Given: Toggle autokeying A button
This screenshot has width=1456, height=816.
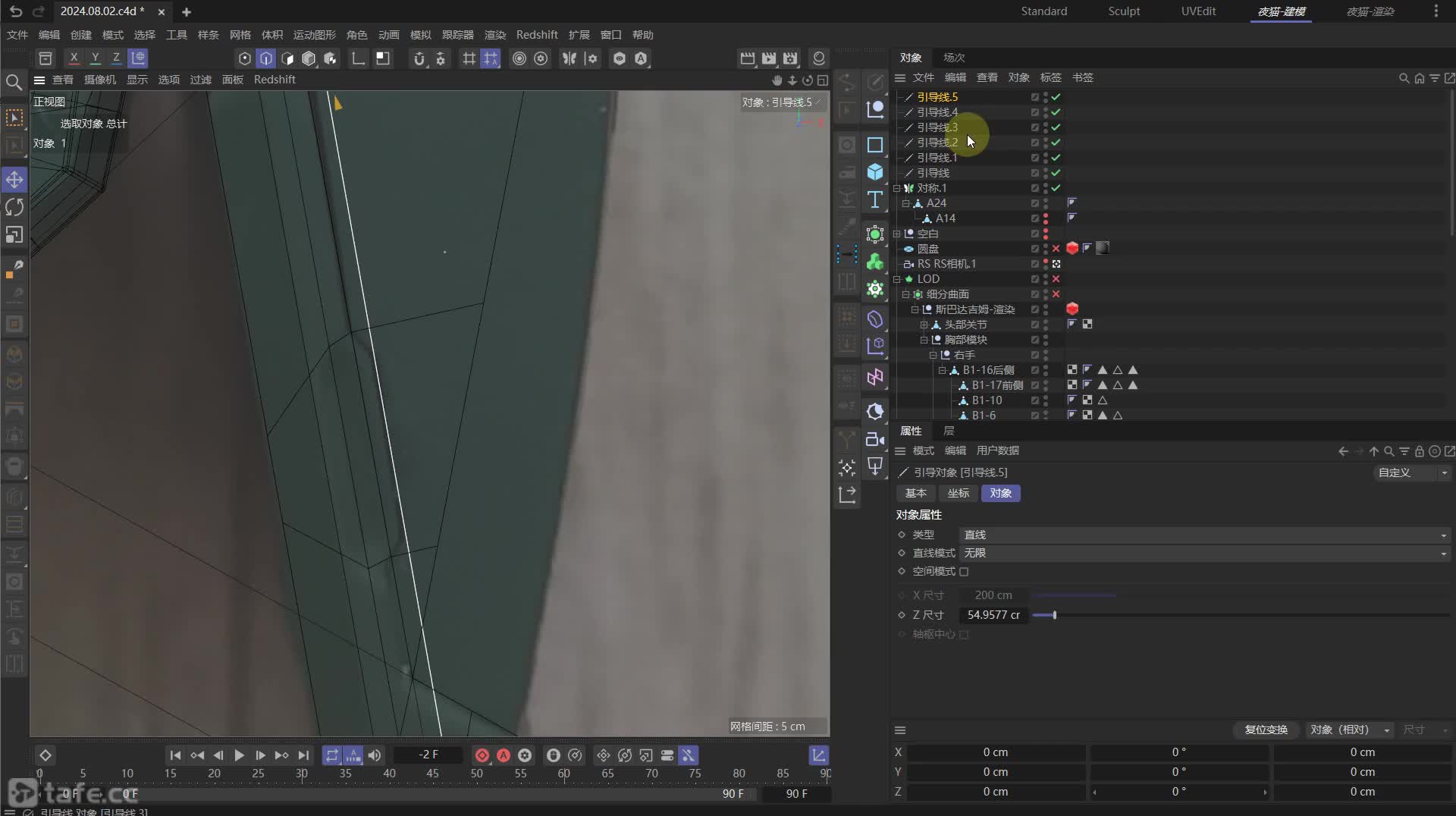Looking at the screenshot, I should pos(503,755).
